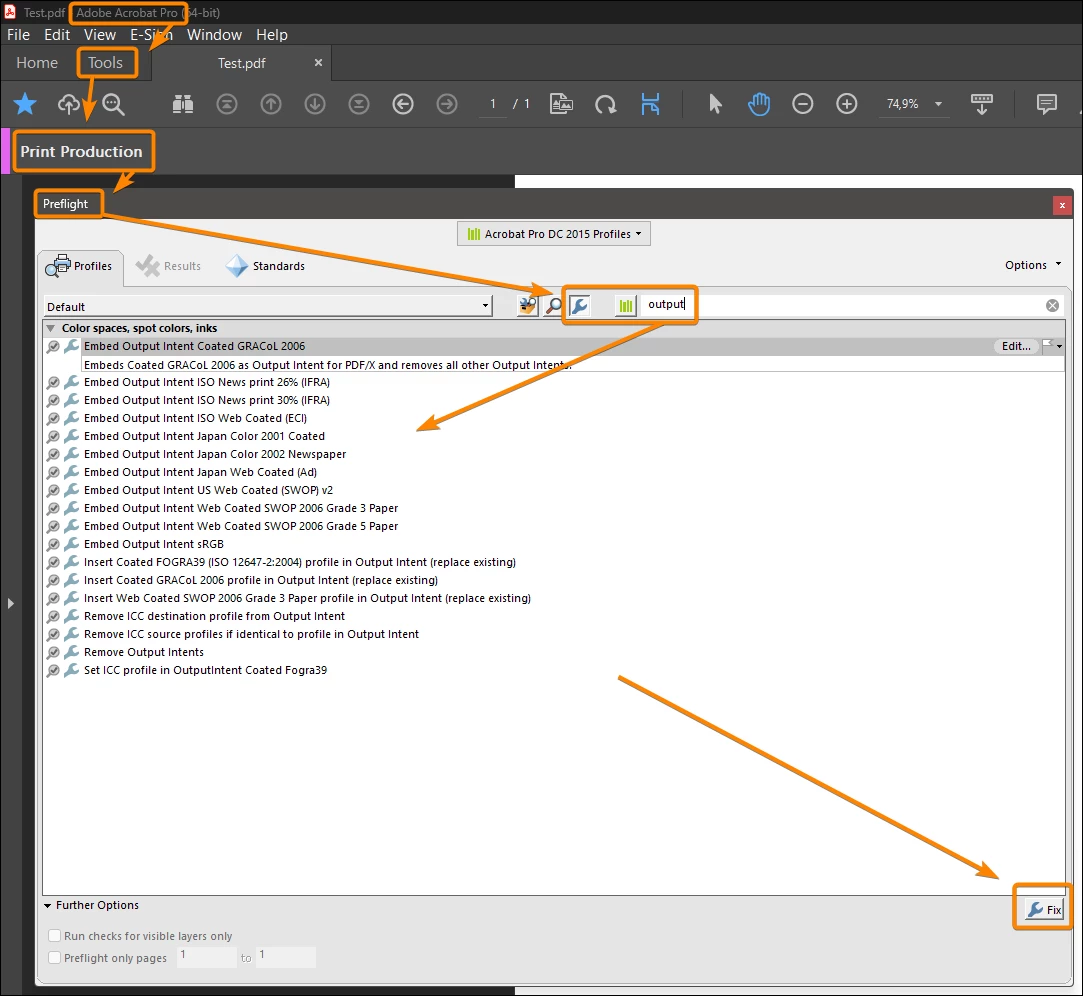Image resolution: width=1083 pixels, height=996 pixels.
Task: Open the Options dropdown menu
Action: (x=1033, y=265)
